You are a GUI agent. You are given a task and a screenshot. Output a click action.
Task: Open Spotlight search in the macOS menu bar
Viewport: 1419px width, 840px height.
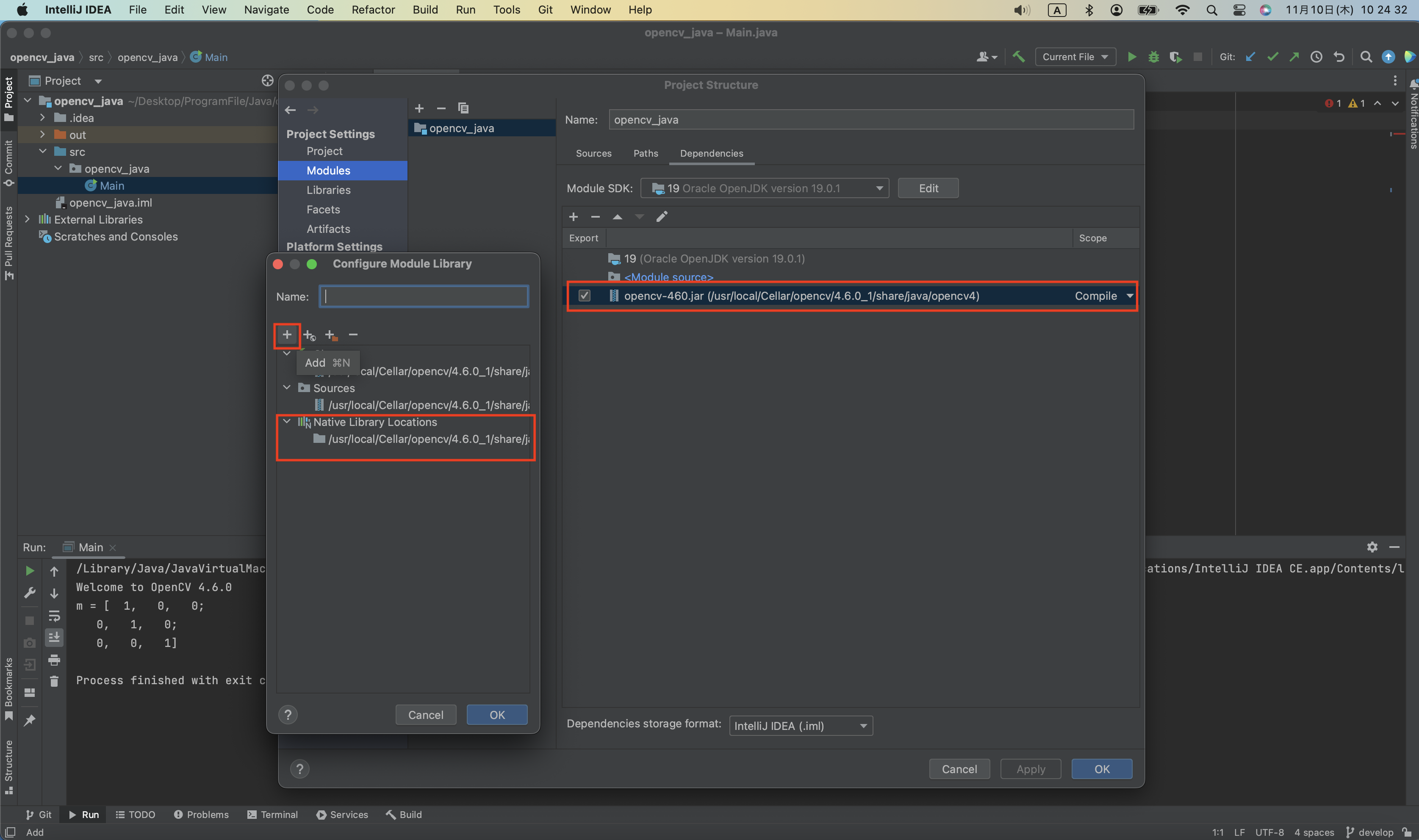1211,10
